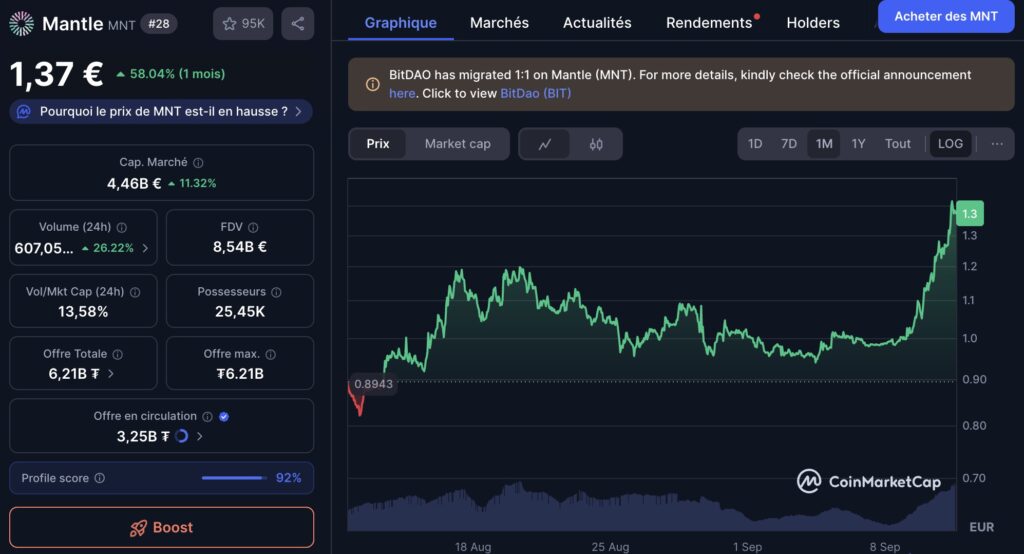Open the Graphique tab

tap(400, 23)
